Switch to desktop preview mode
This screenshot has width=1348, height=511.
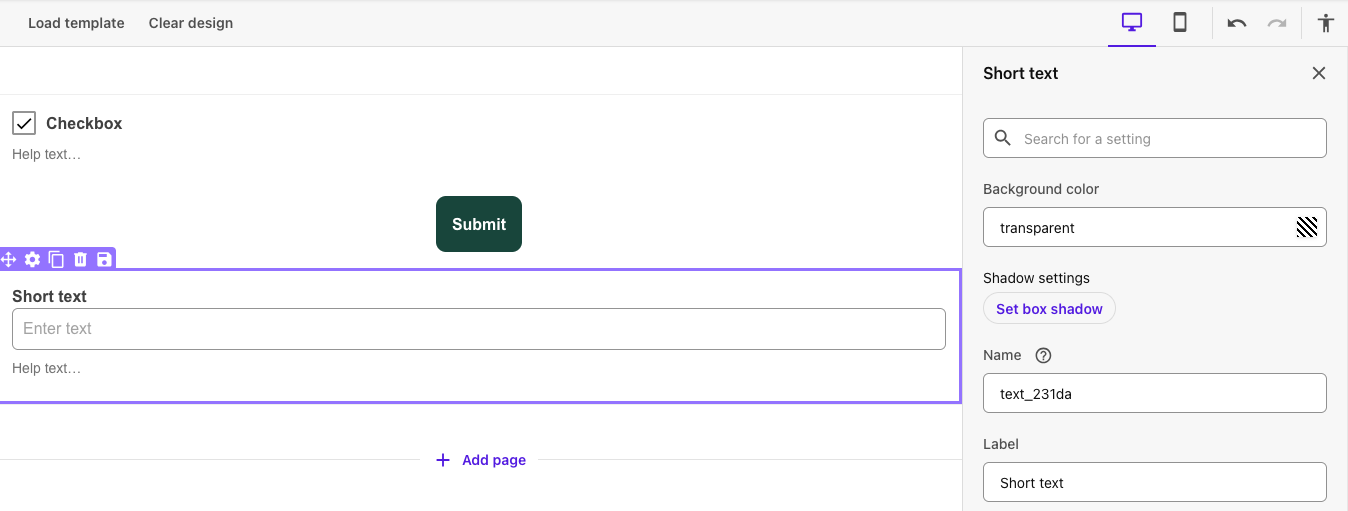[x=1132, y=22]
